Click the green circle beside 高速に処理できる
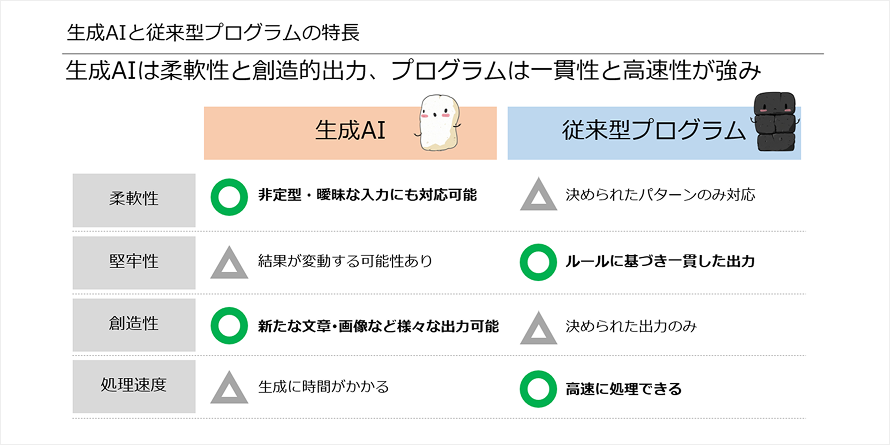 pyautogui.click(x=539, y=387)
